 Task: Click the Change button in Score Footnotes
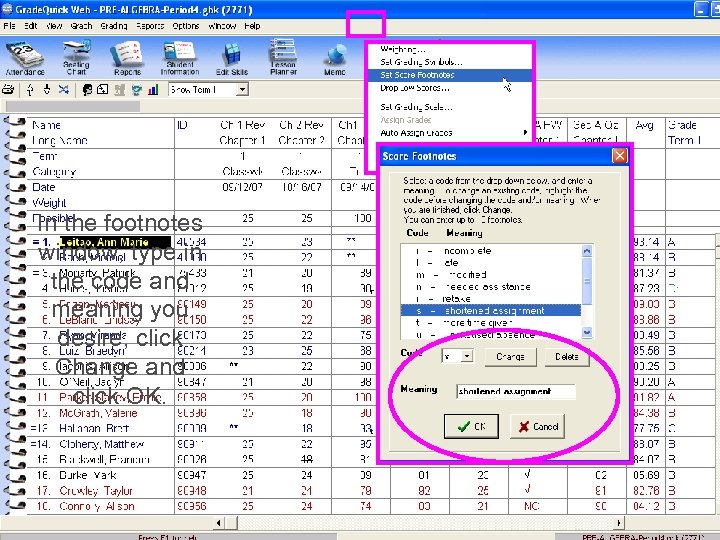coord(510,357)
